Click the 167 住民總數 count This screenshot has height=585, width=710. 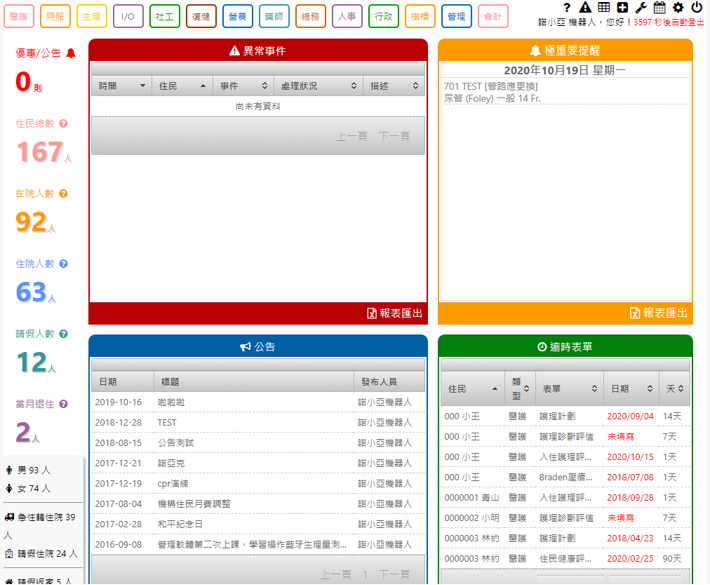39,152
